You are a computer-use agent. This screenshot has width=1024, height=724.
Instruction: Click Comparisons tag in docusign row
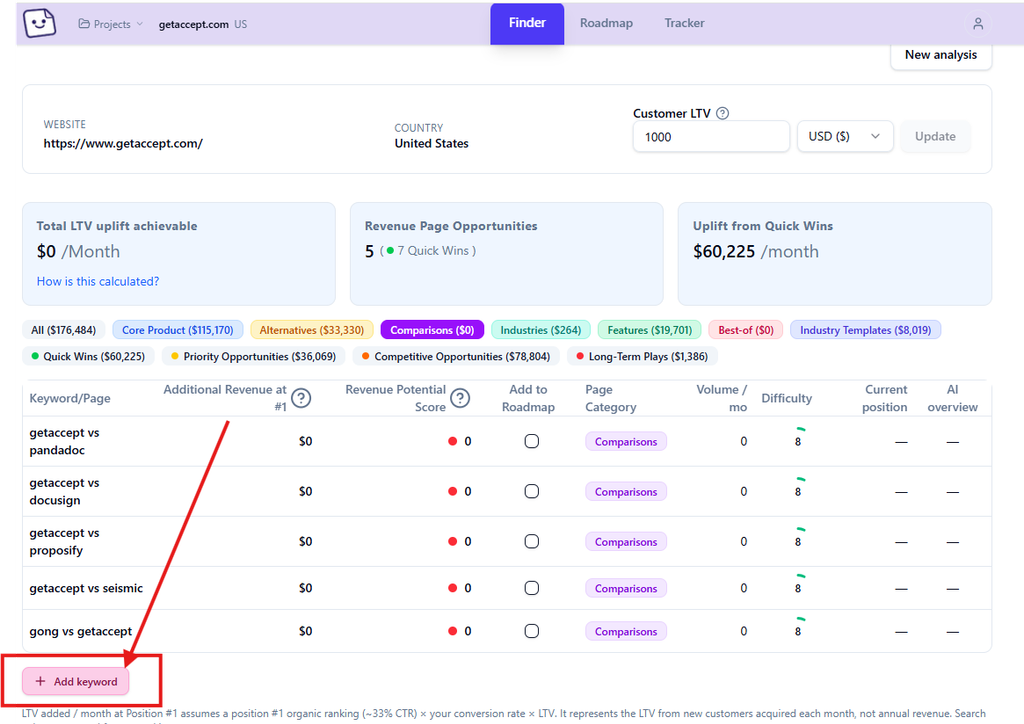[x=626, y=492]
